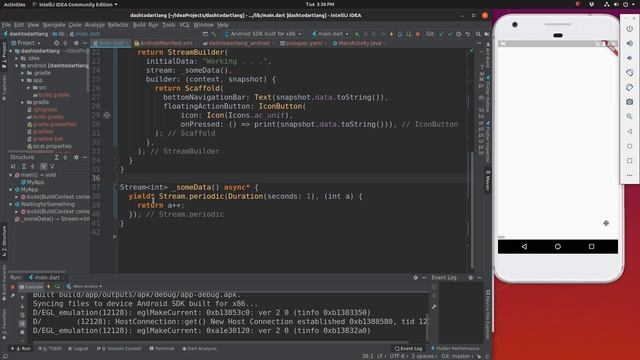Image resolution: width=640 pixels, height=360 pixels.
Task: Open emulator extended controls (three dots)
Action: point(629,175)
